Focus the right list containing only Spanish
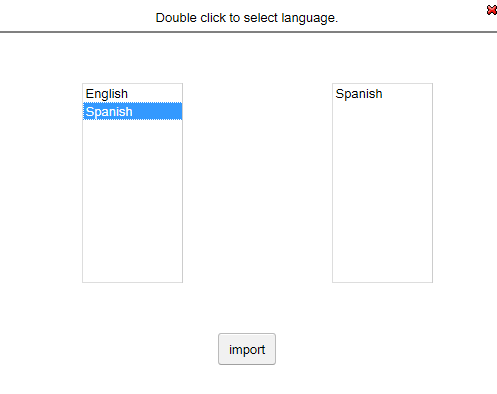The height and width of the screenshot is (394, 497). 382,183
